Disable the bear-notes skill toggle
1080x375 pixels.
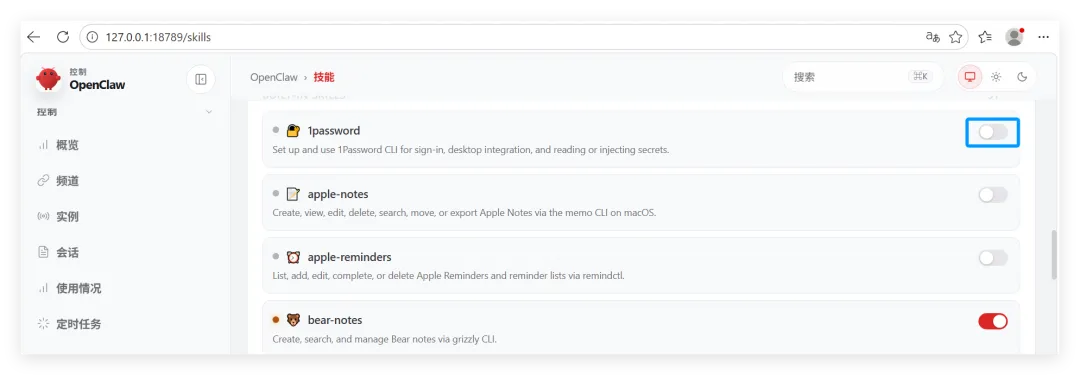click(993, 321)
